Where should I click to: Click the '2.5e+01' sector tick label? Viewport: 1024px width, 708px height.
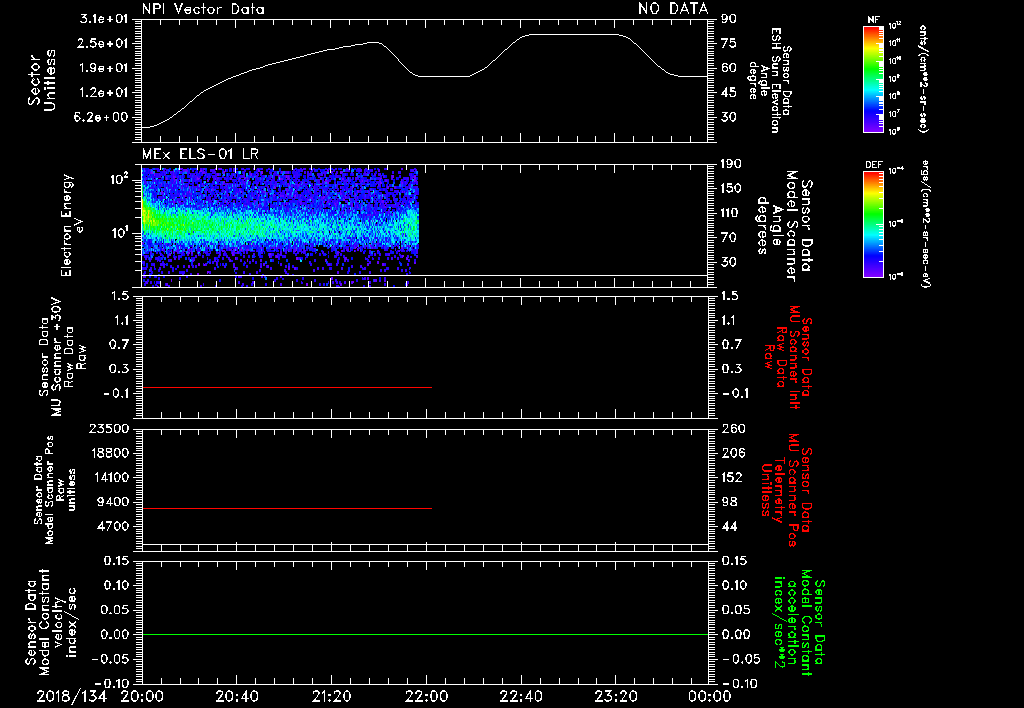click(x=104, y=43)
